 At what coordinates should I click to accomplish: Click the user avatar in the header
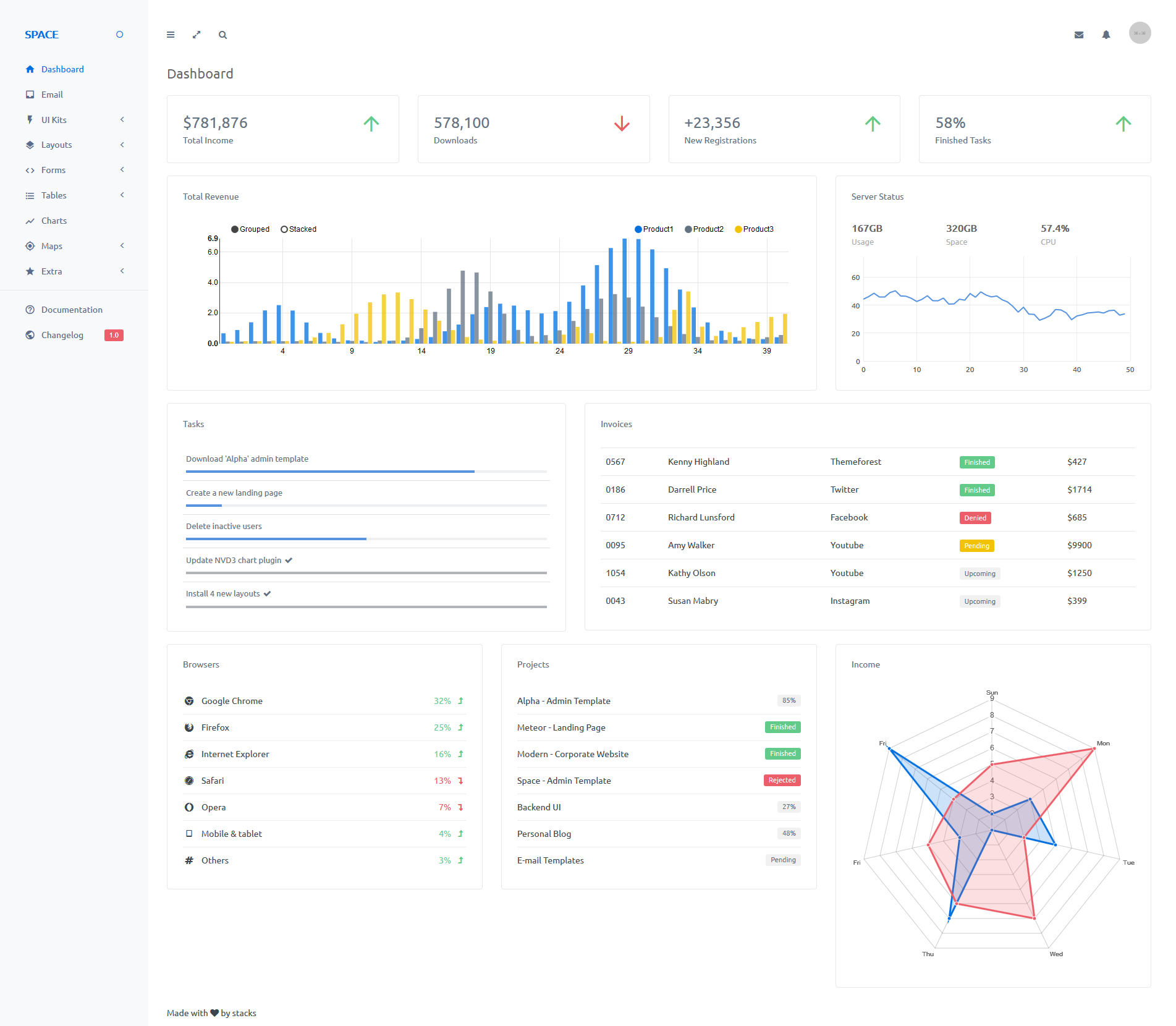pos(1140,33)
